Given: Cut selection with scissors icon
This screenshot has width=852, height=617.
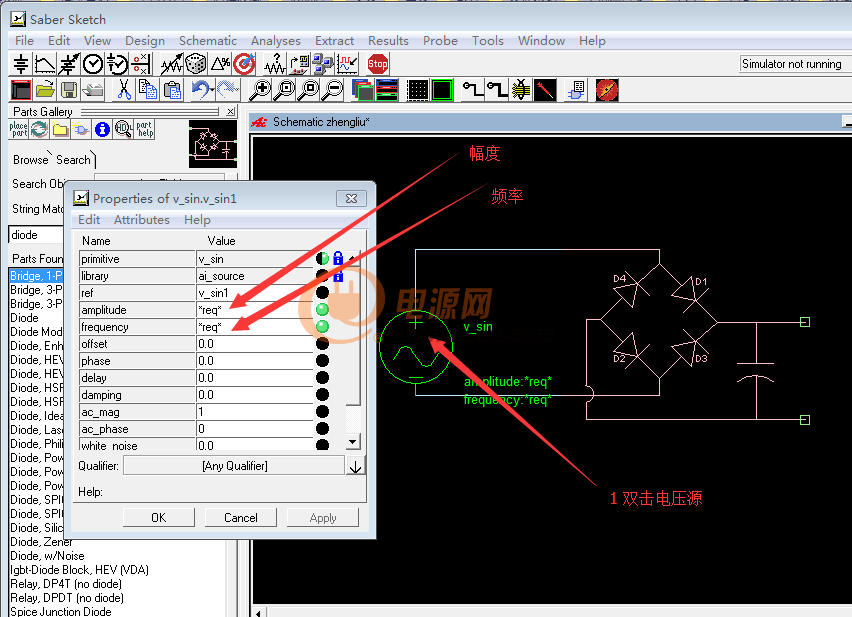Looking at the screenshot, I should coord(124,90).
